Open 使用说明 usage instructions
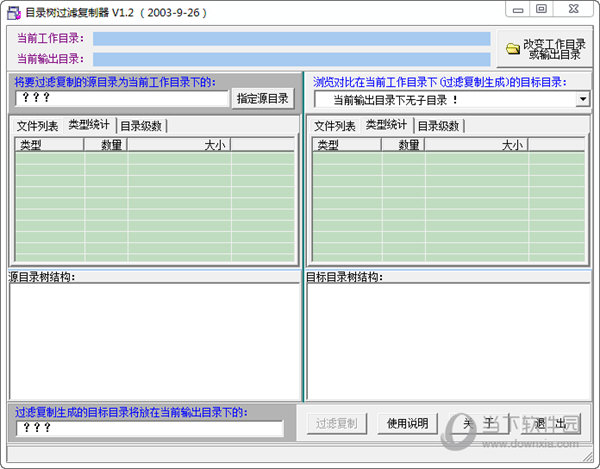Screen dimensions: 600x469 click(408, 423)
